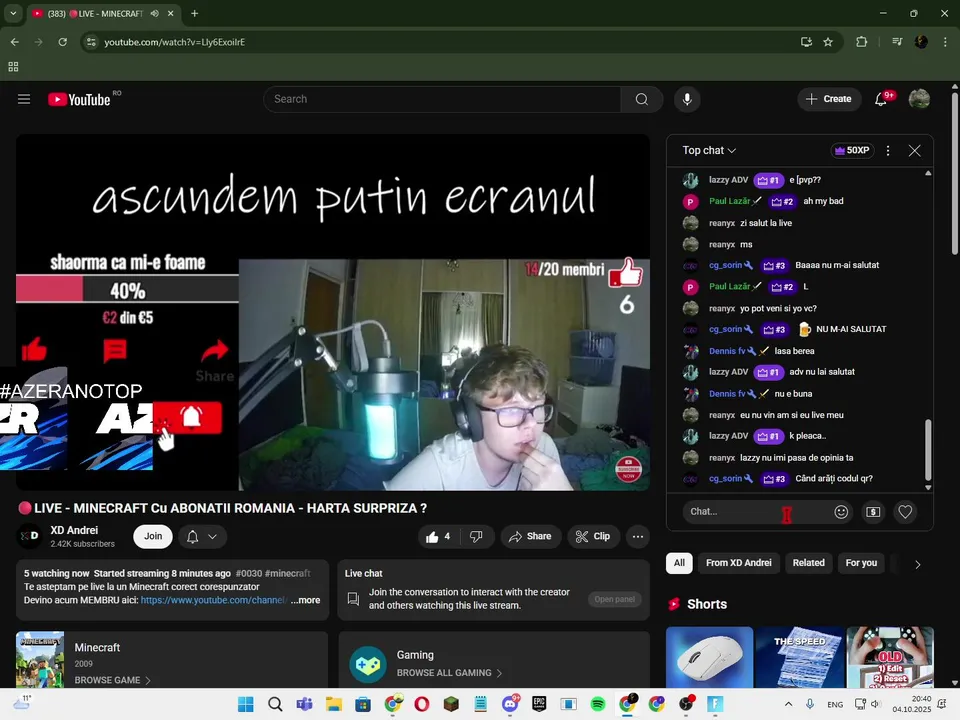
Task: Open the chat emoji picker
Action: tap(841, 512)
